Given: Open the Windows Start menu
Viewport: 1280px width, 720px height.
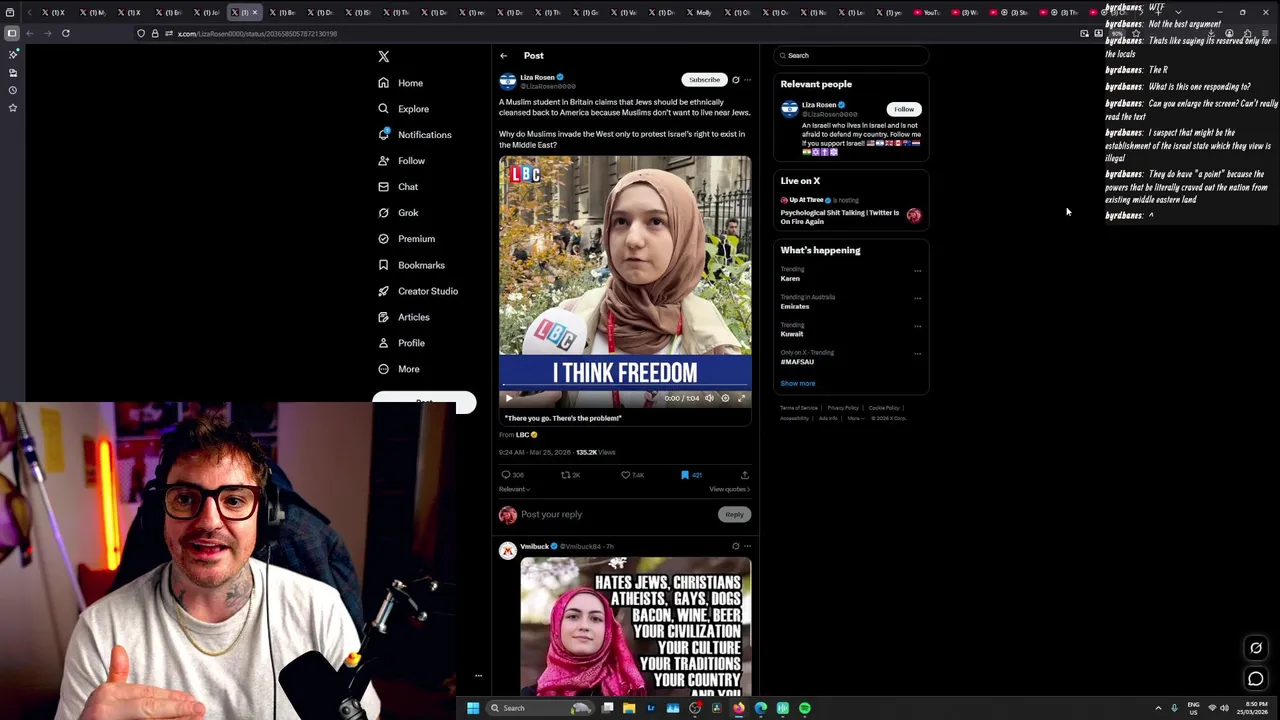Looking at the screenshot, I should [x=473, y=708].
